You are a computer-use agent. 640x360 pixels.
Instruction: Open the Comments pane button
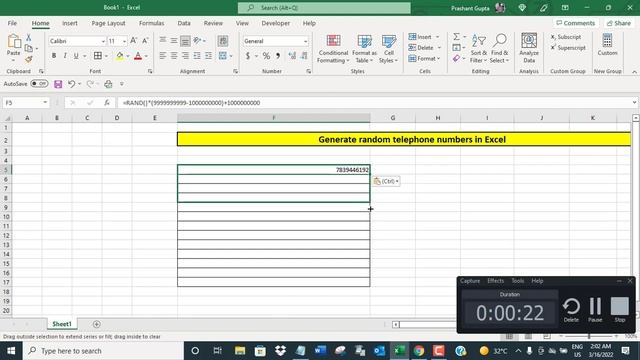(576, 23)
